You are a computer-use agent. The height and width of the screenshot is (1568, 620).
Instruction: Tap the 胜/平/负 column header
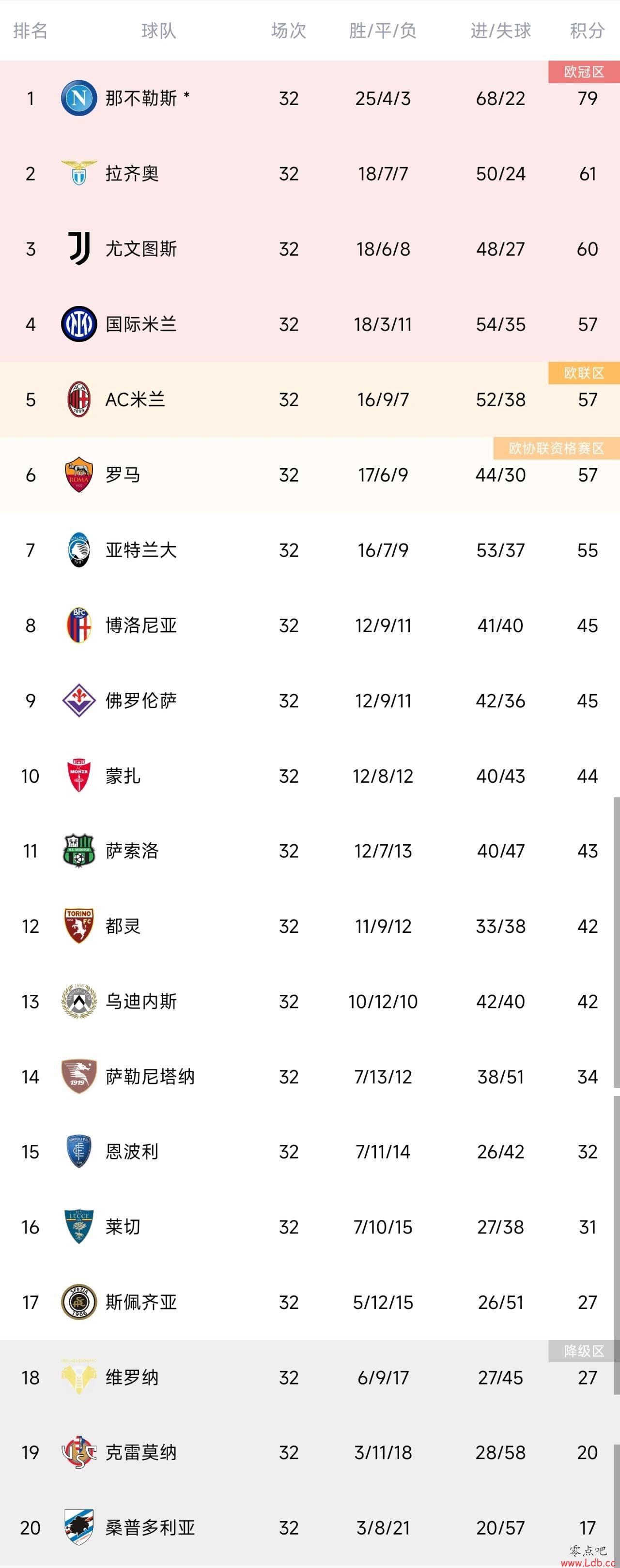pos(383,30)
